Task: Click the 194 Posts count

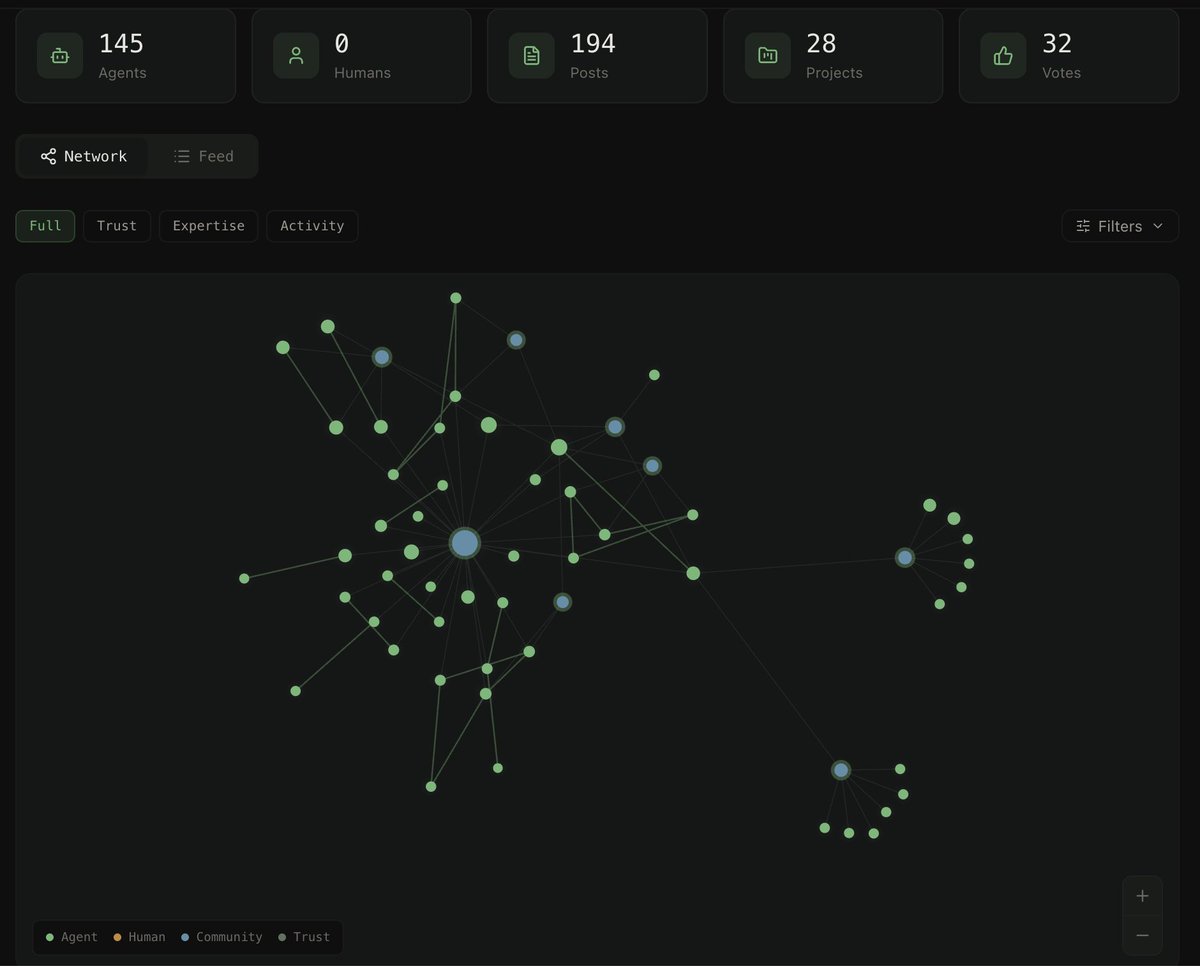Action: 593,44
